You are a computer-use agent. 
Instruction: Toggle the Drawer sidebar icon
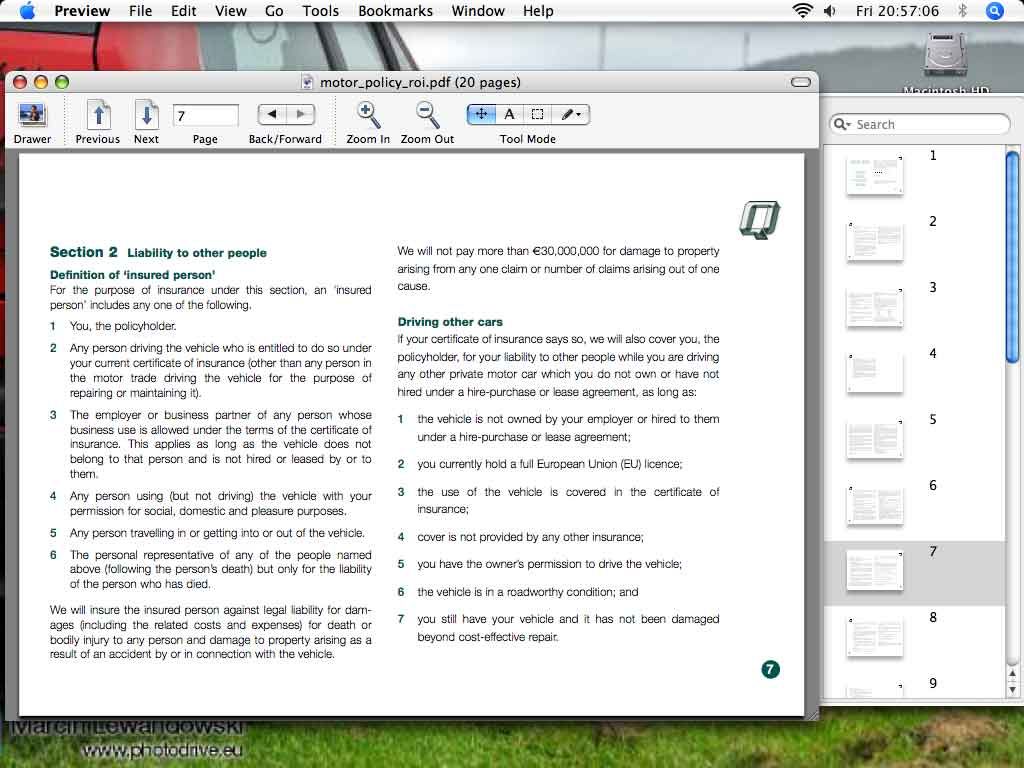(x=32, y=115)
